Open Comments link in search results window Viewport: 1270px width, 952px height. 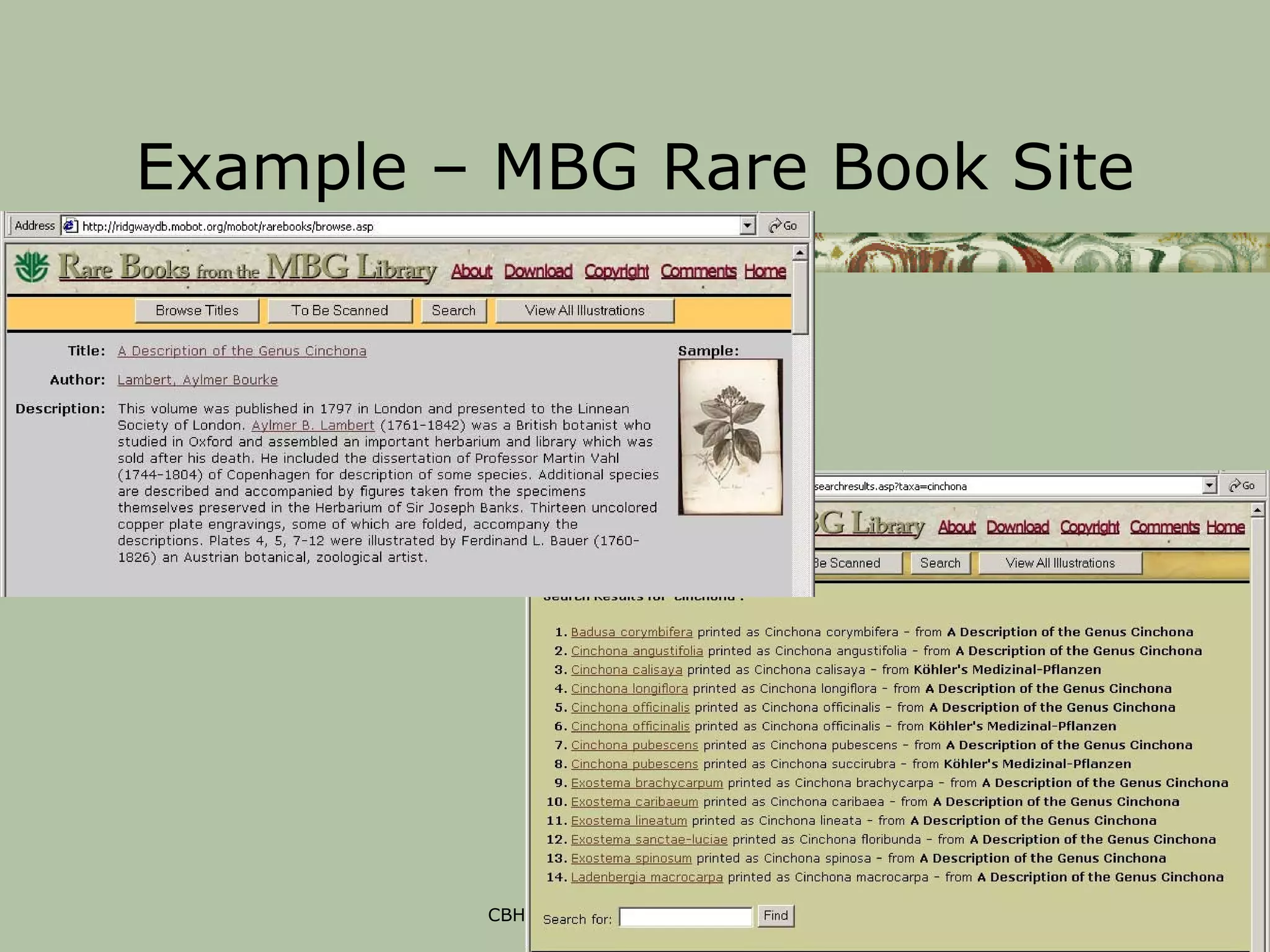[1165, 527]
